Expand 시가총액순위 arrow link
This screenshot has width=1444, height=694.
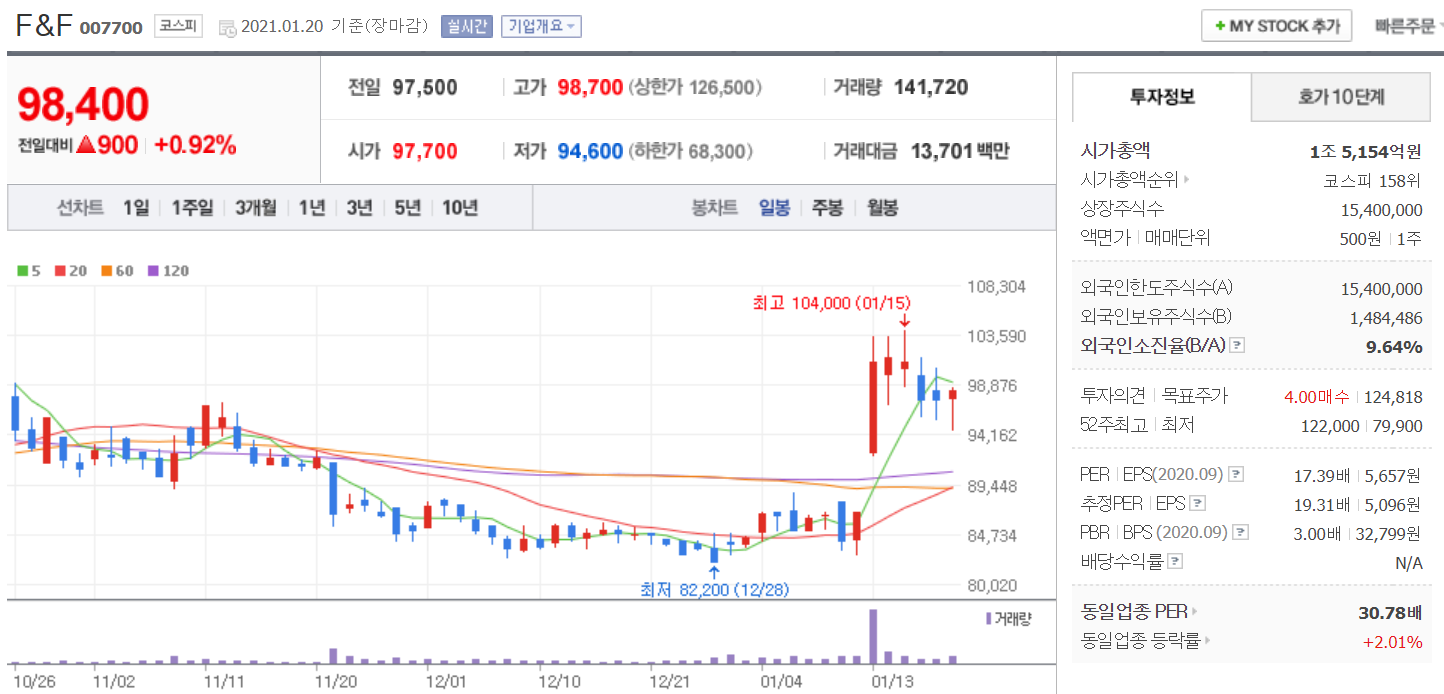pos(1187,181)
